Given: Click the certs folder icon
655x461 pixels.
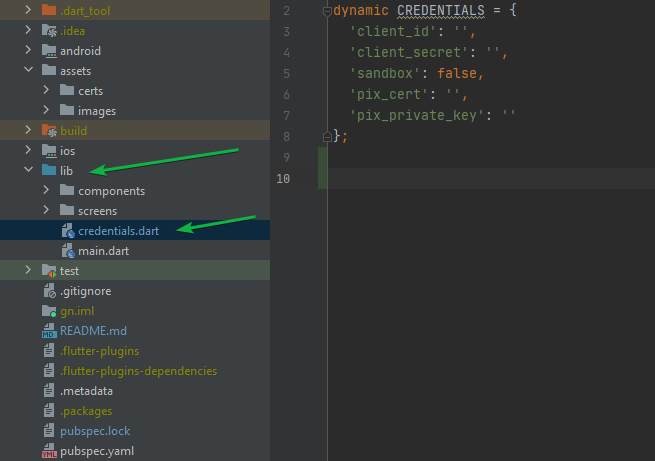Looking at the screenshot, I should pos(67,90).
